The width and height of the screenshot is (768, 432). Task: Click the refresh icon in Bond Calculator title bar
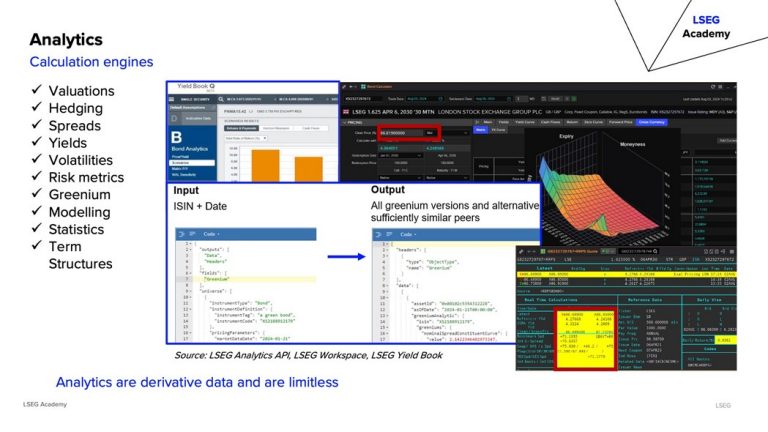pyautogui.click(x=713, y=87)
